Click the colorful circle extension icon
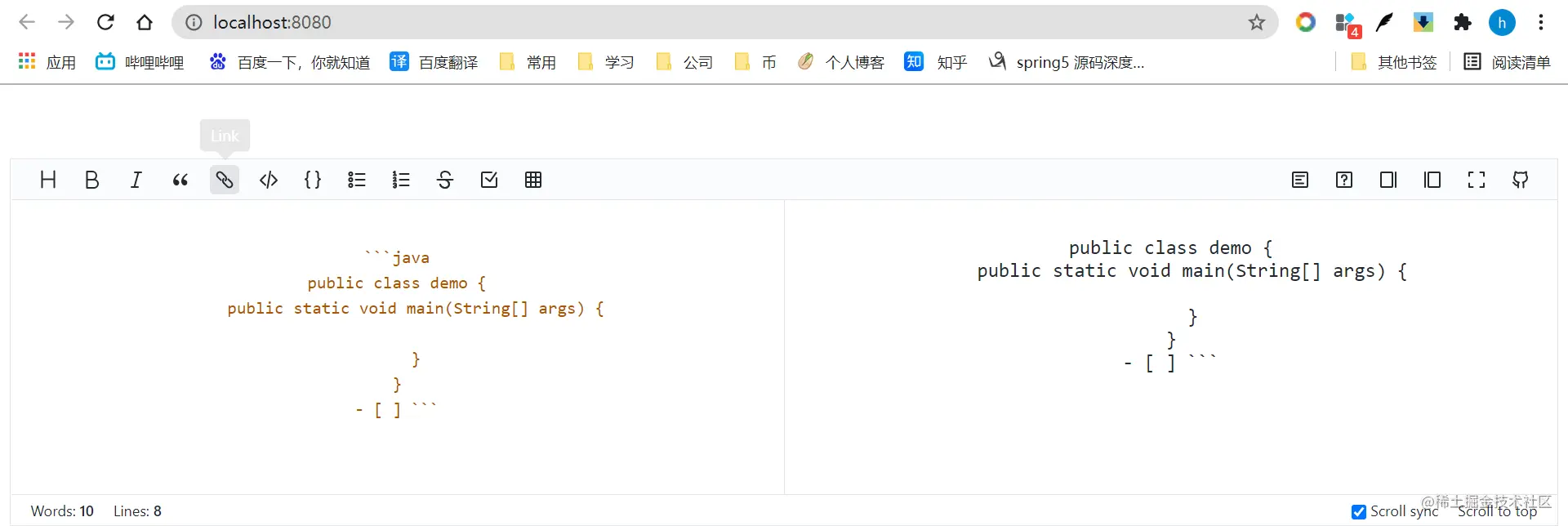Viewport: 1568px width, 526px height. click(x=1306, y=22)
